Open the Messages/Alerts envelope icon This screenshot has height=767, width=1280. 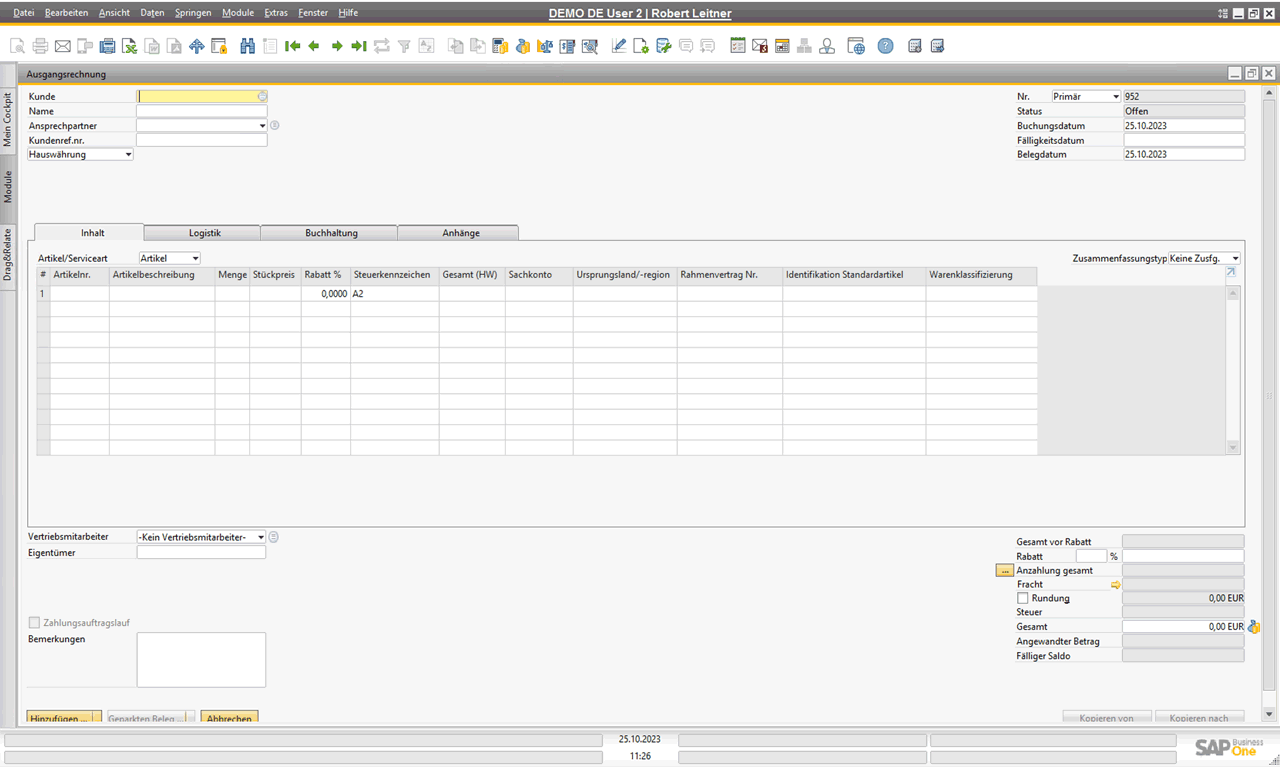tap(760, 46)
